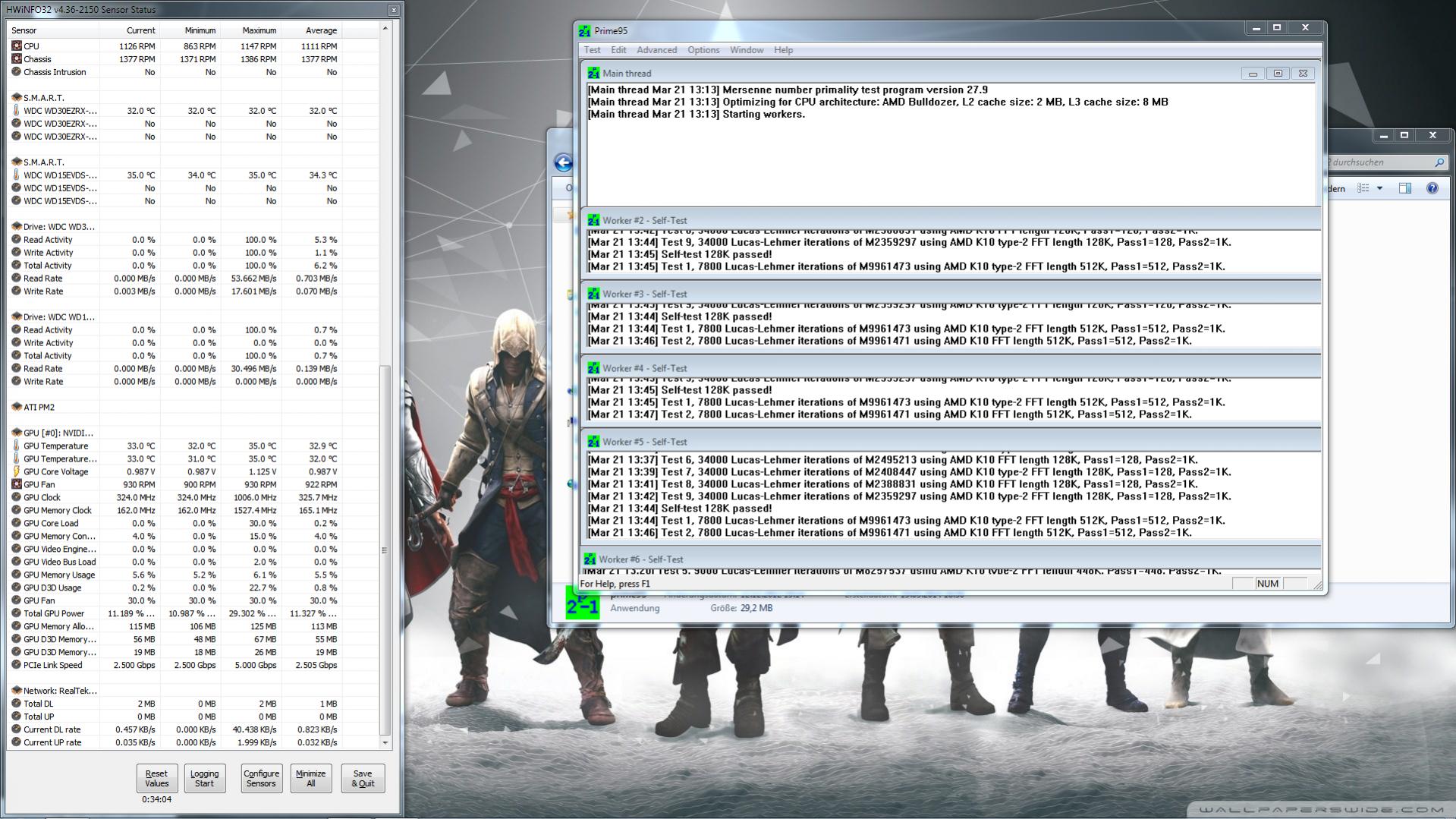The width and height of the screenshot is (1456, 819).
Task: Open the Options menu in Prime95
Action: (703, 50)
